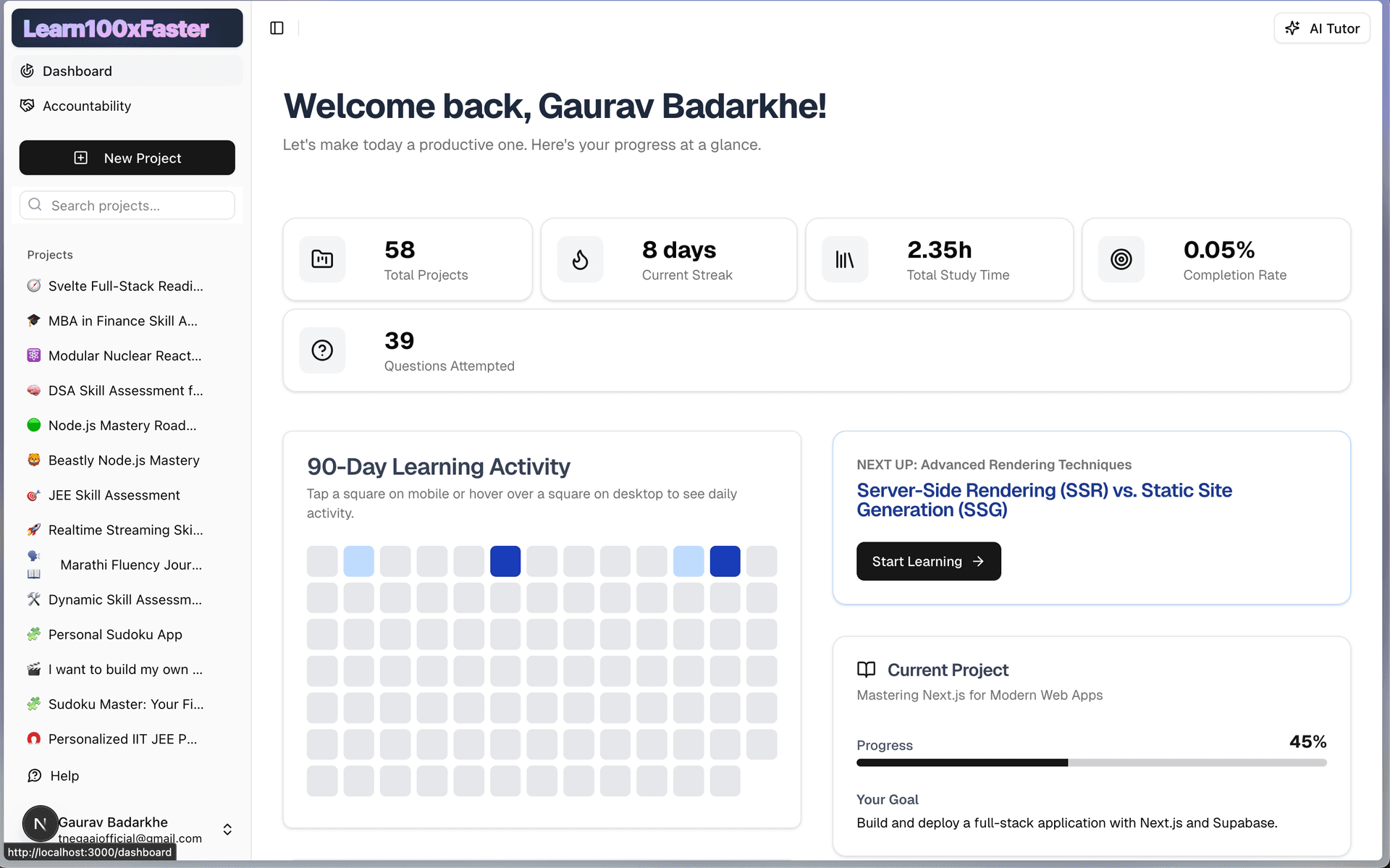Toggle the sidebar collapse icon
Image resolution: width=1390 pixels, height=868 pixels.
coord(276,28)
